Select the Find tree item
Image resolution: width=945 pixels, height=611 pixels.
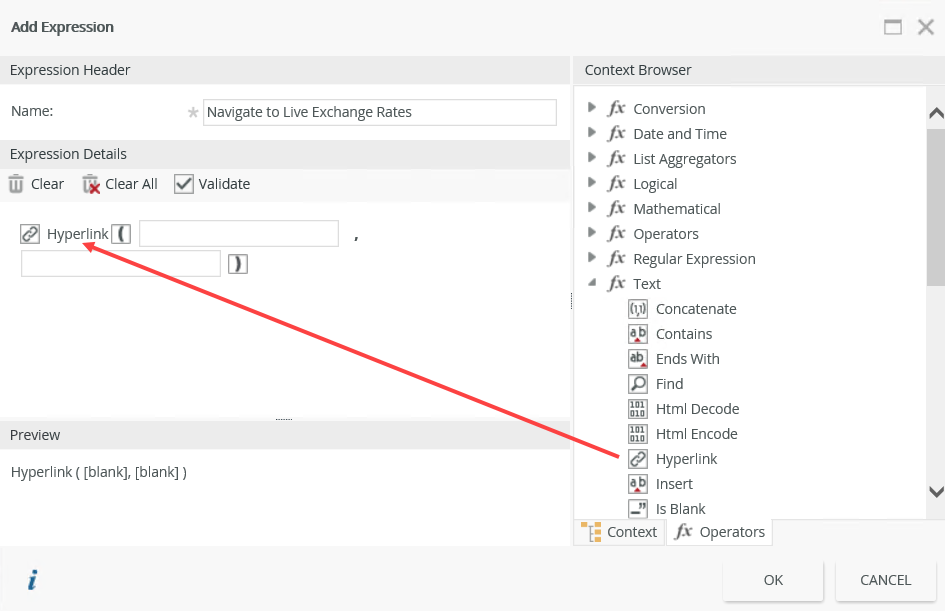coord(670,384)
